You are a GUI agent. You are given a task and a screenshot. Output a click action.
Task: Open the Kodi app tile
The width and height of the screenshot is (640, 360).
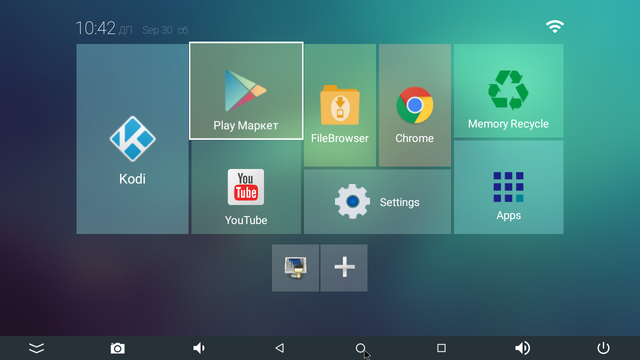[132, 139]
